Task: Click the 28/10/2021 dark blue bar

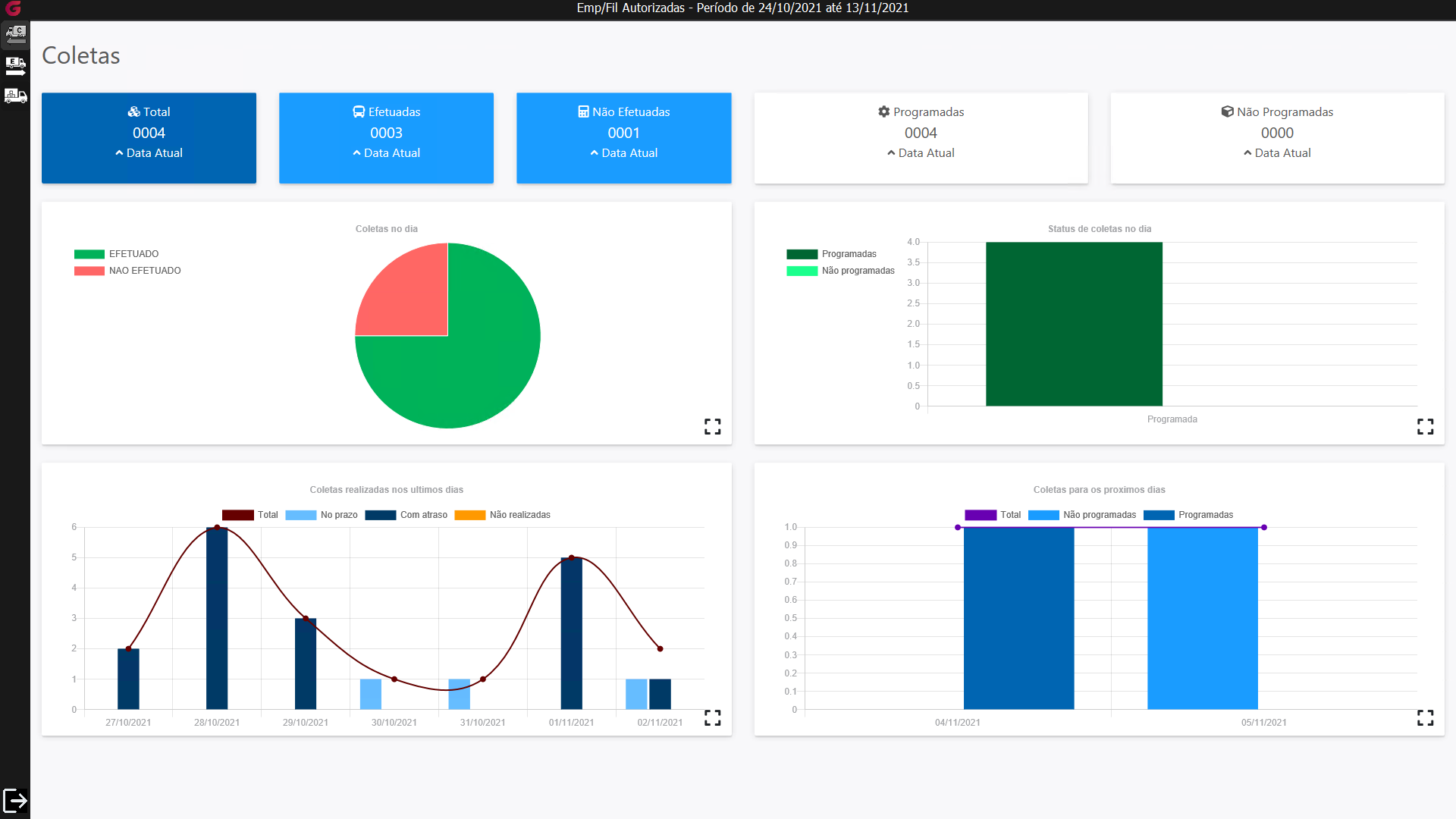Action: click(x=217, y=618)
